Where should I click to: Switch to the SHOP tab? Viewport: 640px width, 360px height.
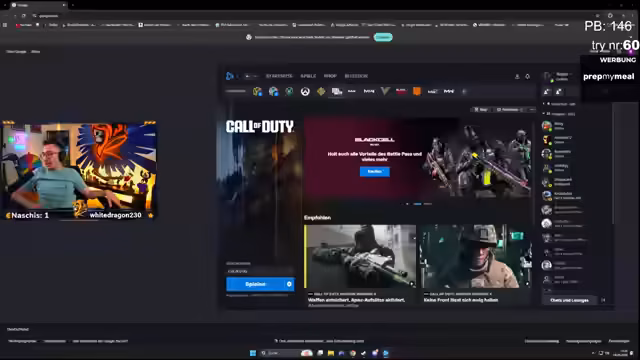pyautogui.click(x=330, y=76)
